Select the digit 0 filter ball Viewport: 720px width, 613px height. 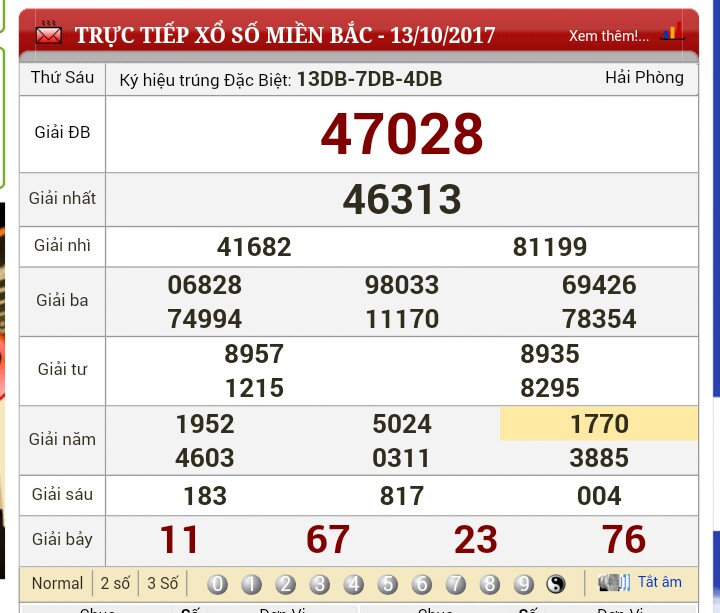click(218, 584)
